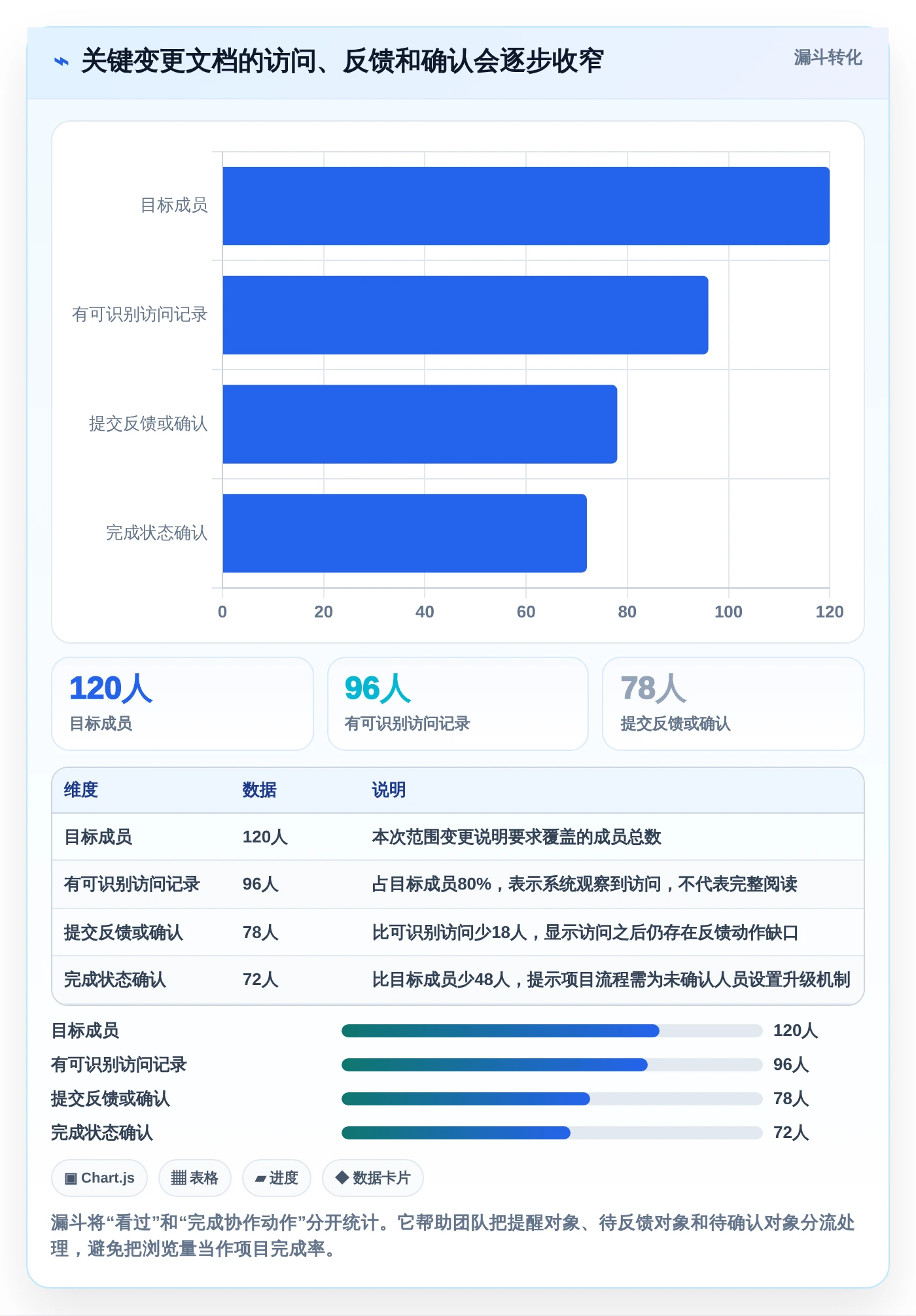Click the 提交反馈或确认 chart bar
This screenshot has width=916, height=1316.
click(420, 424)
